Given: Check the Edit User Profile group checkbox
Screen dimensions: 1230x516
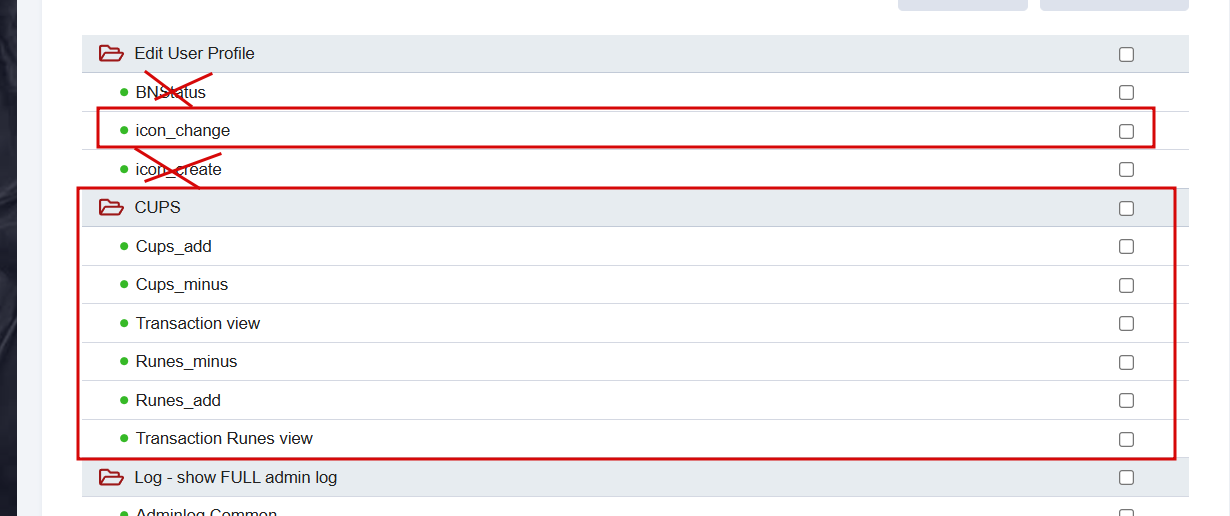Looking at the screenshot, I should tap(1126, 54).
